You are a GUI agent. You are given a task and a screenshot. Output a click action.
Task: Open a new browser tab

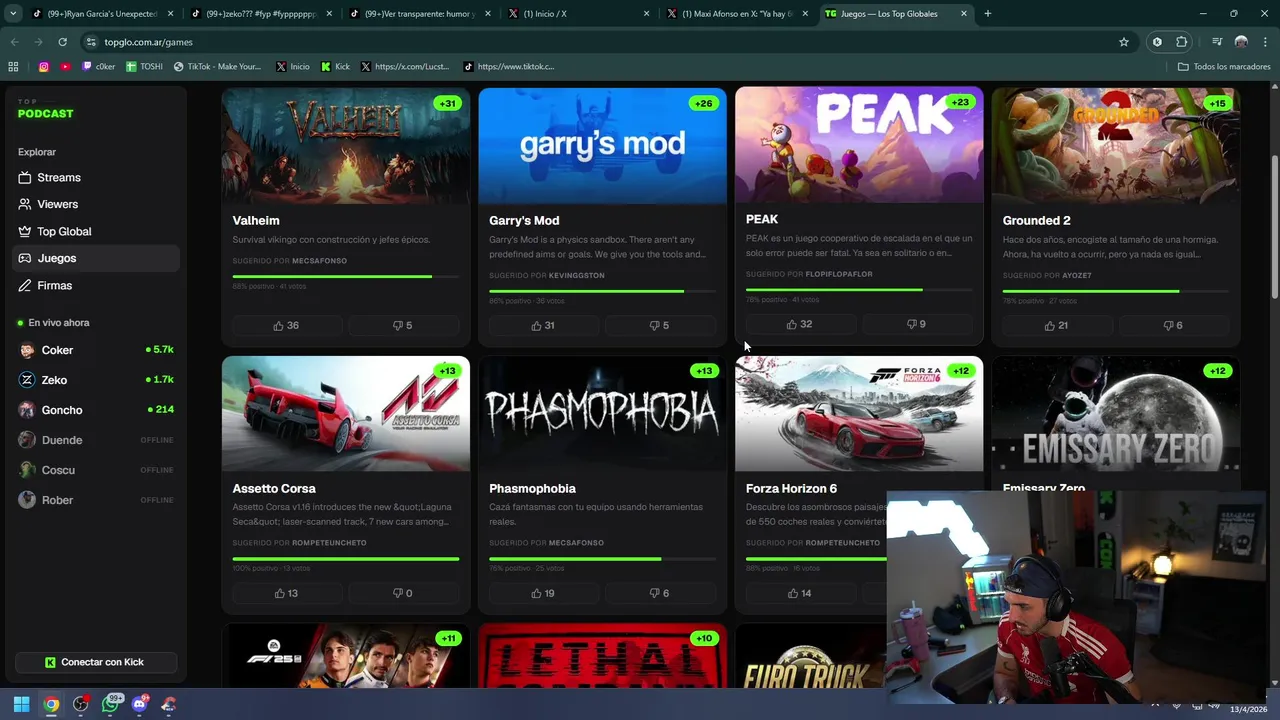point(987,14)
